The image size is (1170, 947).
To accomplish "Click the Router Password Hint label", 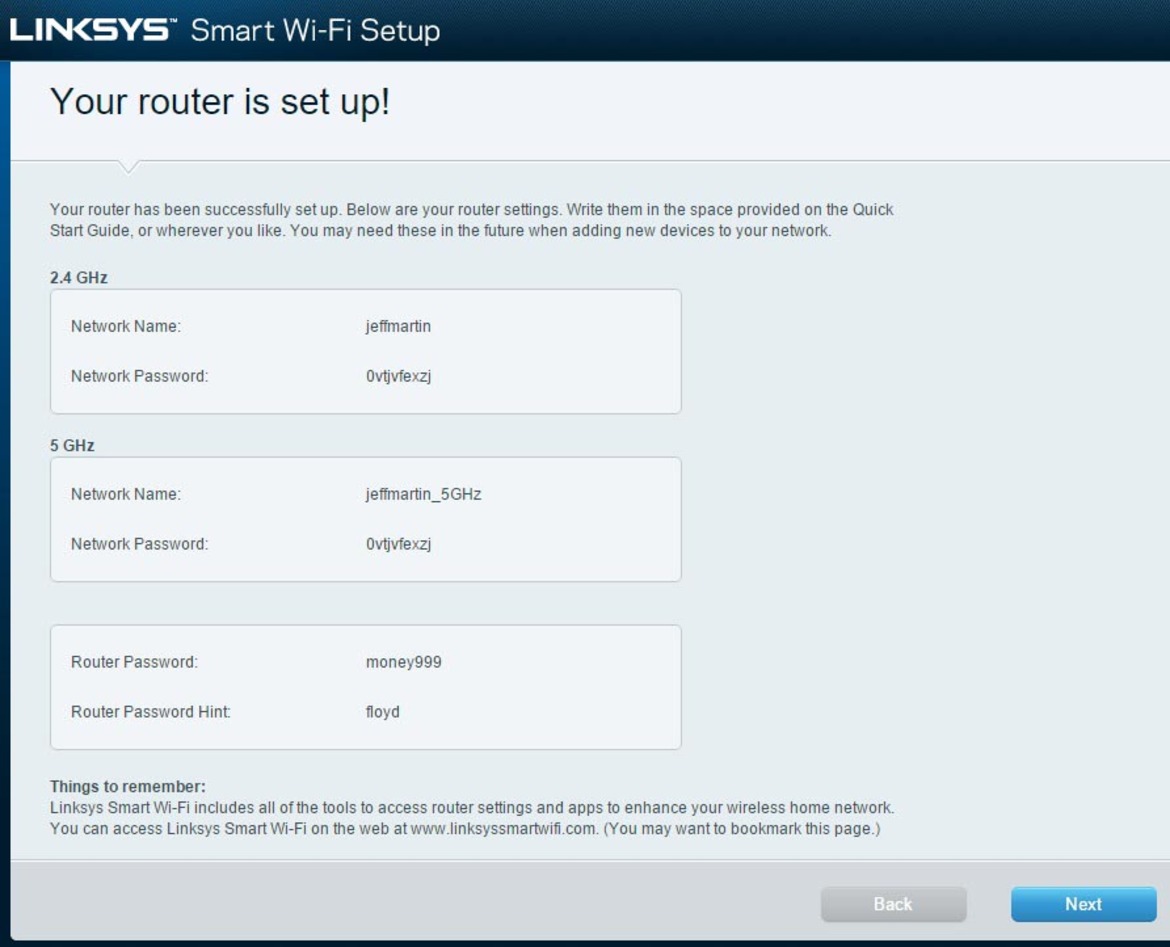I will coord(151,712).
